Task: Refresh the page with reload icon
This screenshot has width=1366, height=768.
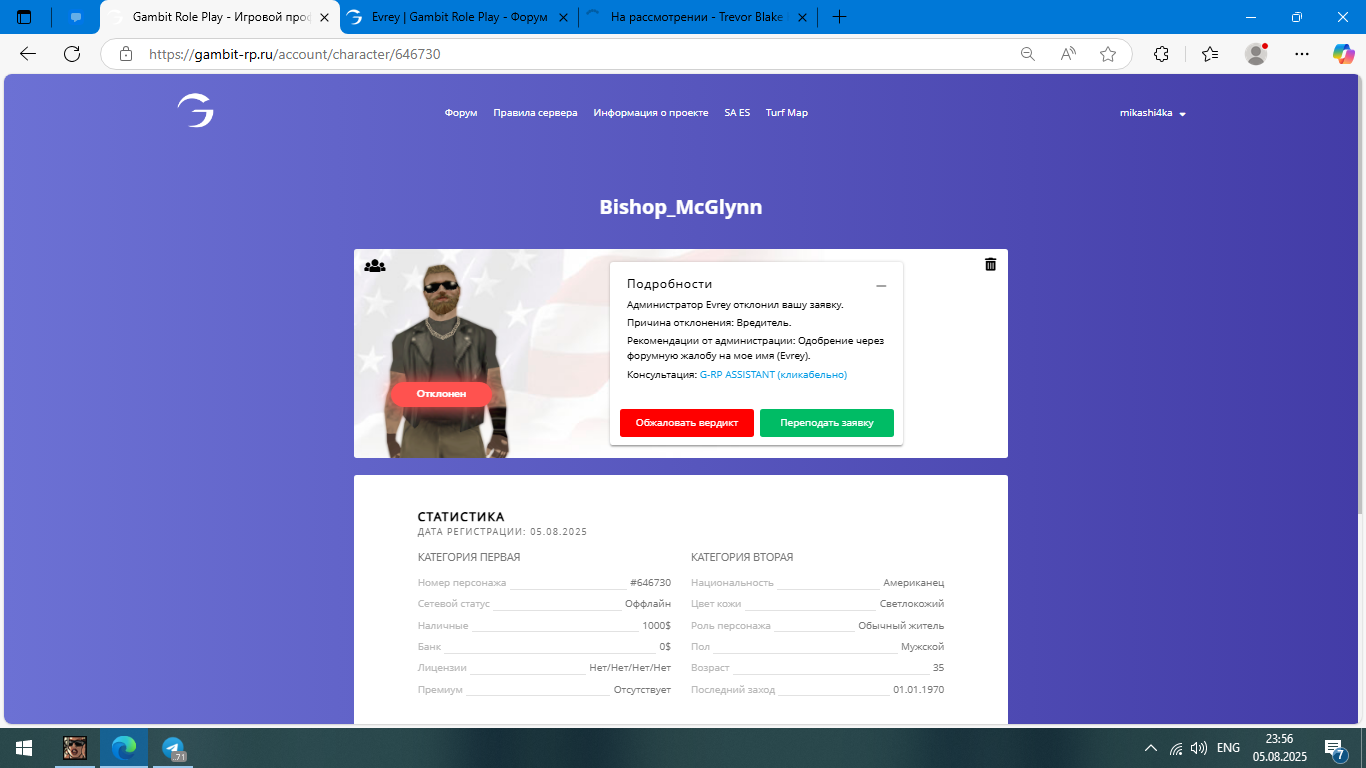Action: click(x=71, y=54)
